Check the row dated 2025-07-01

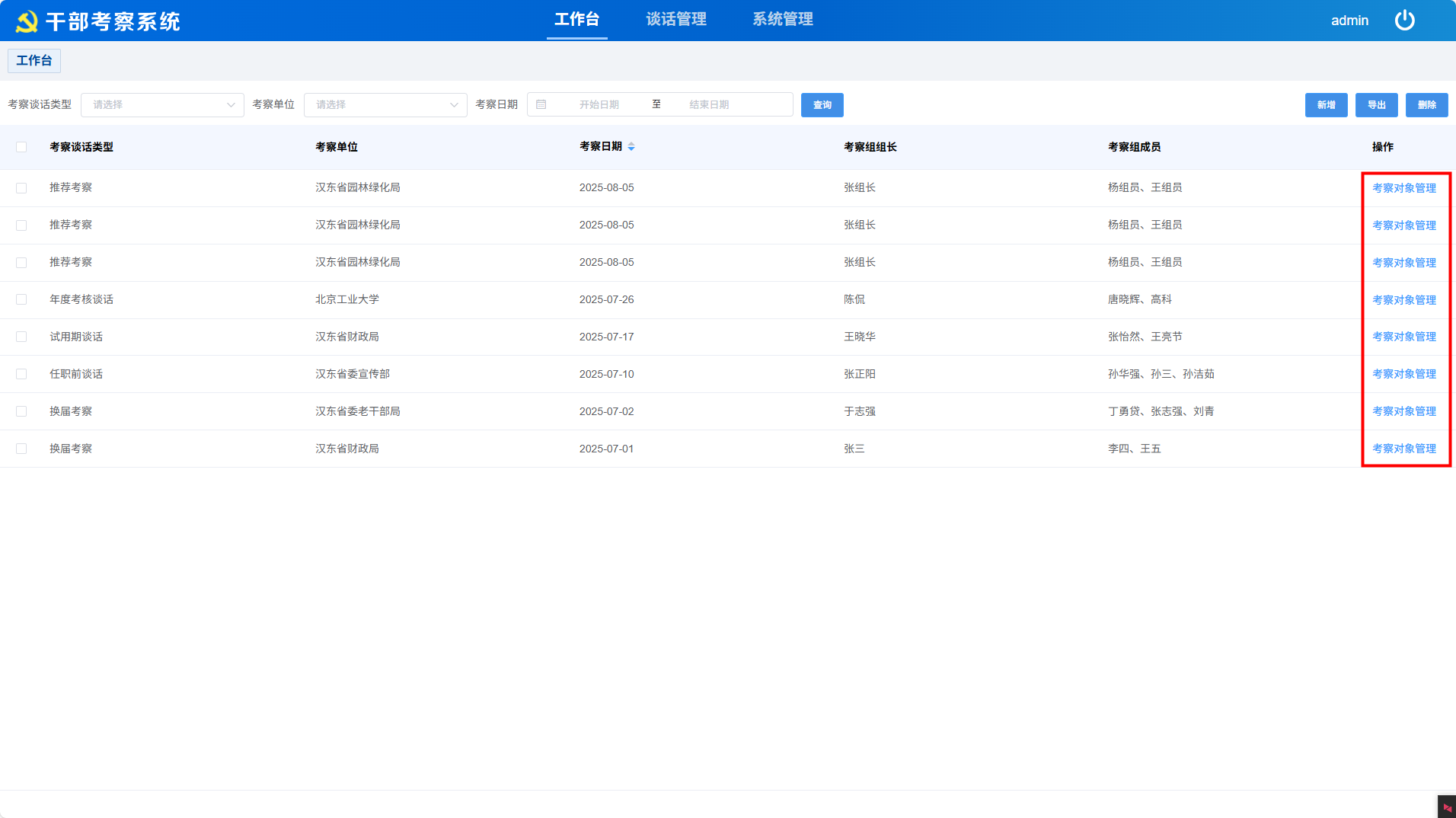click(21, 449)
